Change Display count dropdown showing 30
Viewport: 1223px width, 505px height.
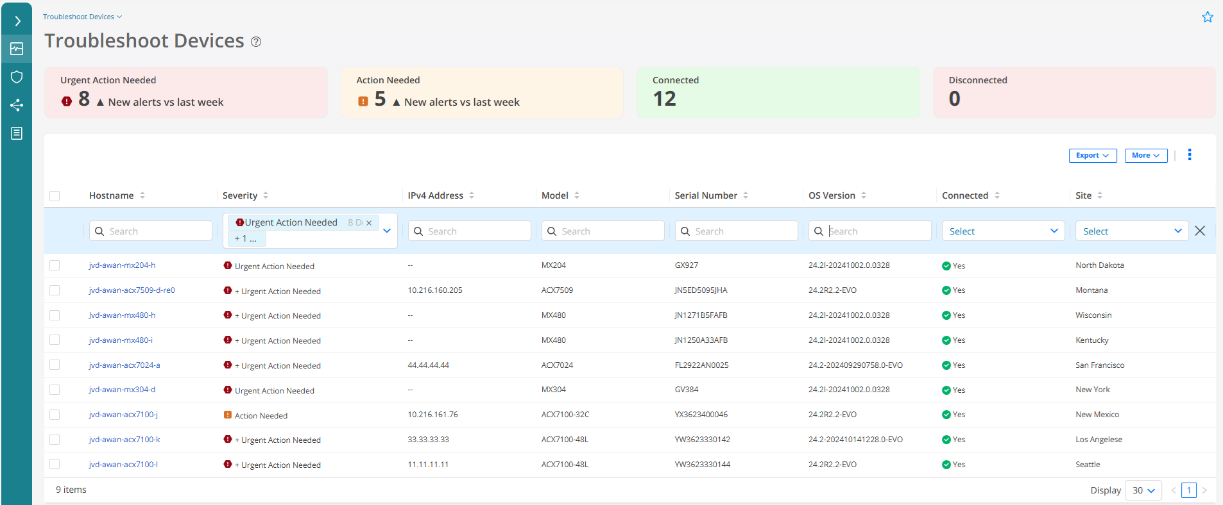pyautogui.click(x=1143, y=490)
